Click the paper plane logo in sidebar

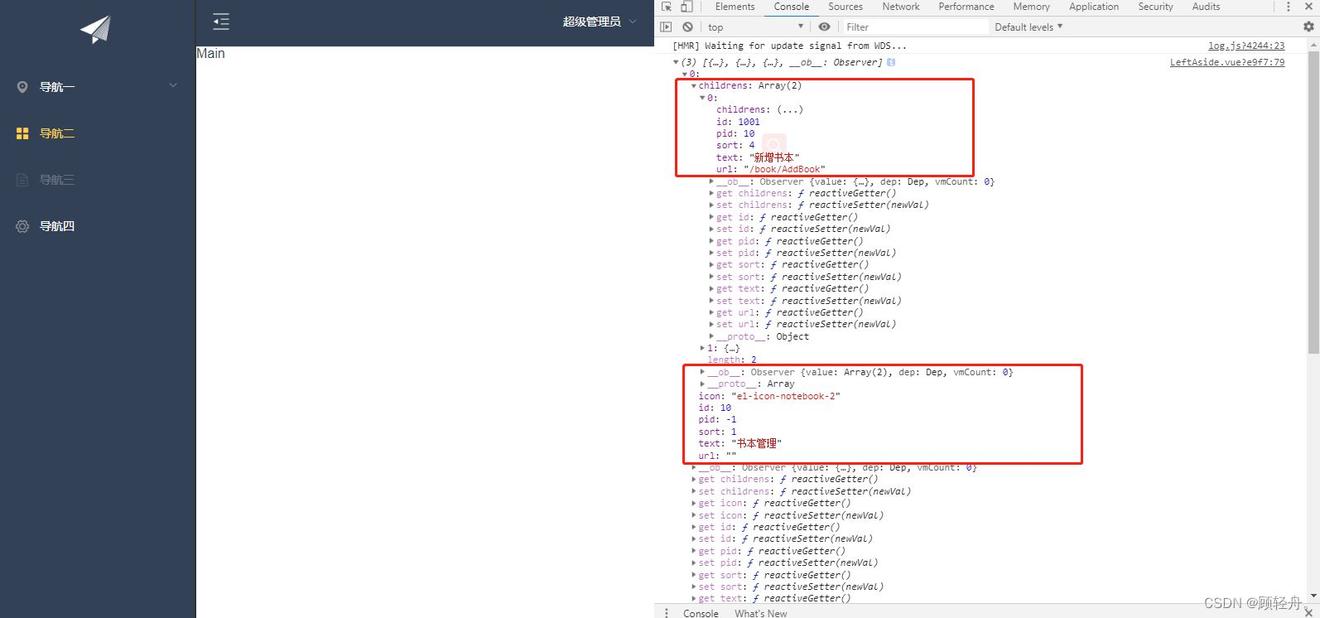click(x=96, y=29)
